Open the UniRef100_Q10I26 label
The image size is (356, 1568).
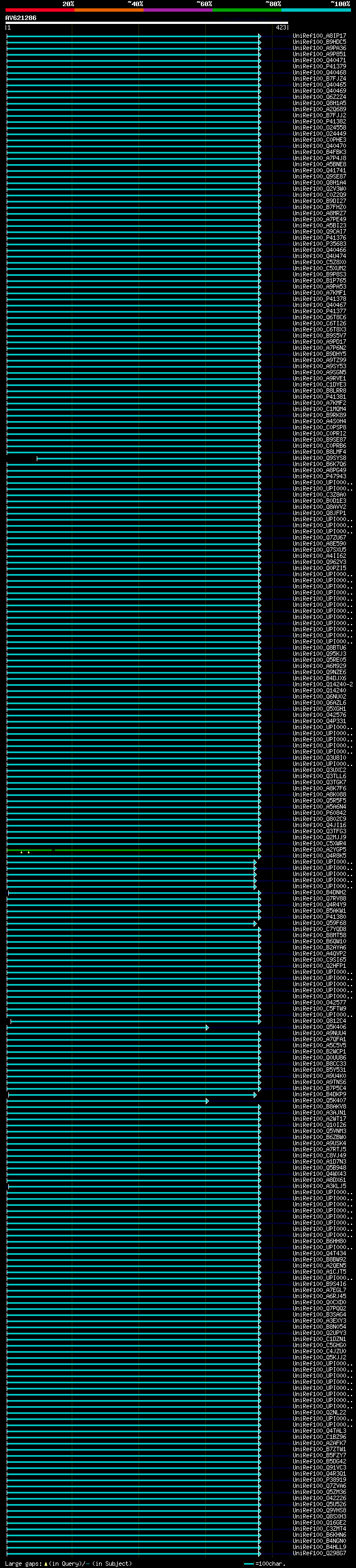319,1125
